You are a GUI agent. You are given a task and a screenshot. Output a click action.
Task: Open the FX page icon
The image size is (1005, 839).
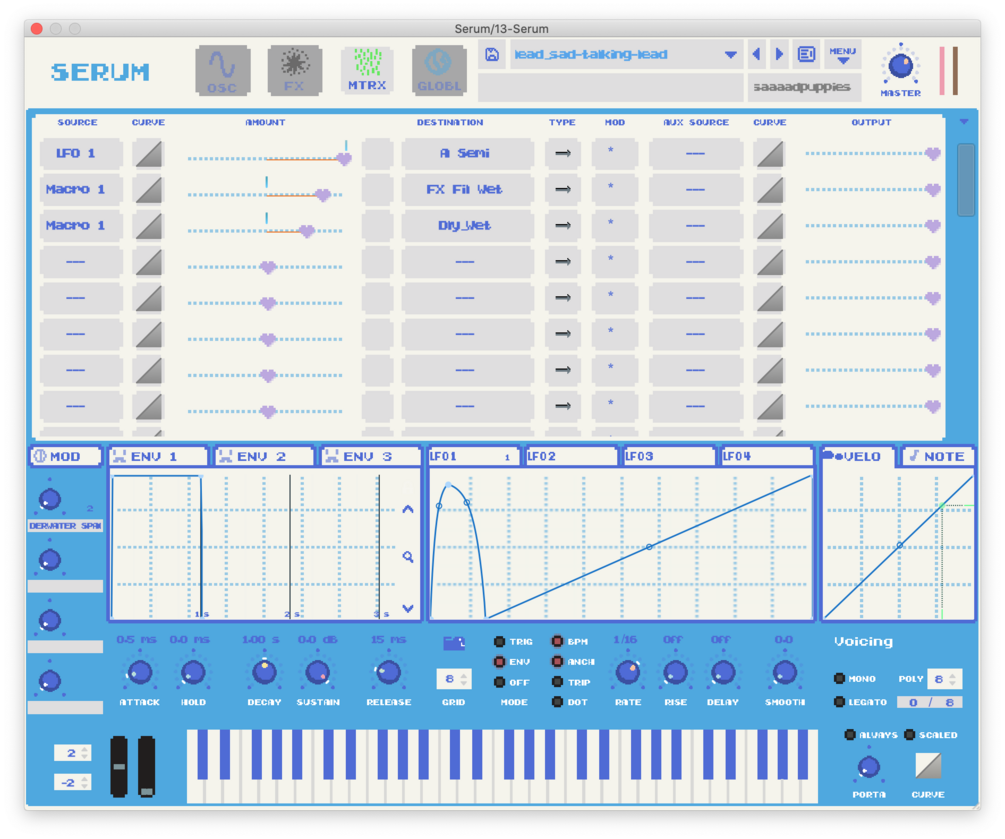pyautogui.click(x=295, y=71)
